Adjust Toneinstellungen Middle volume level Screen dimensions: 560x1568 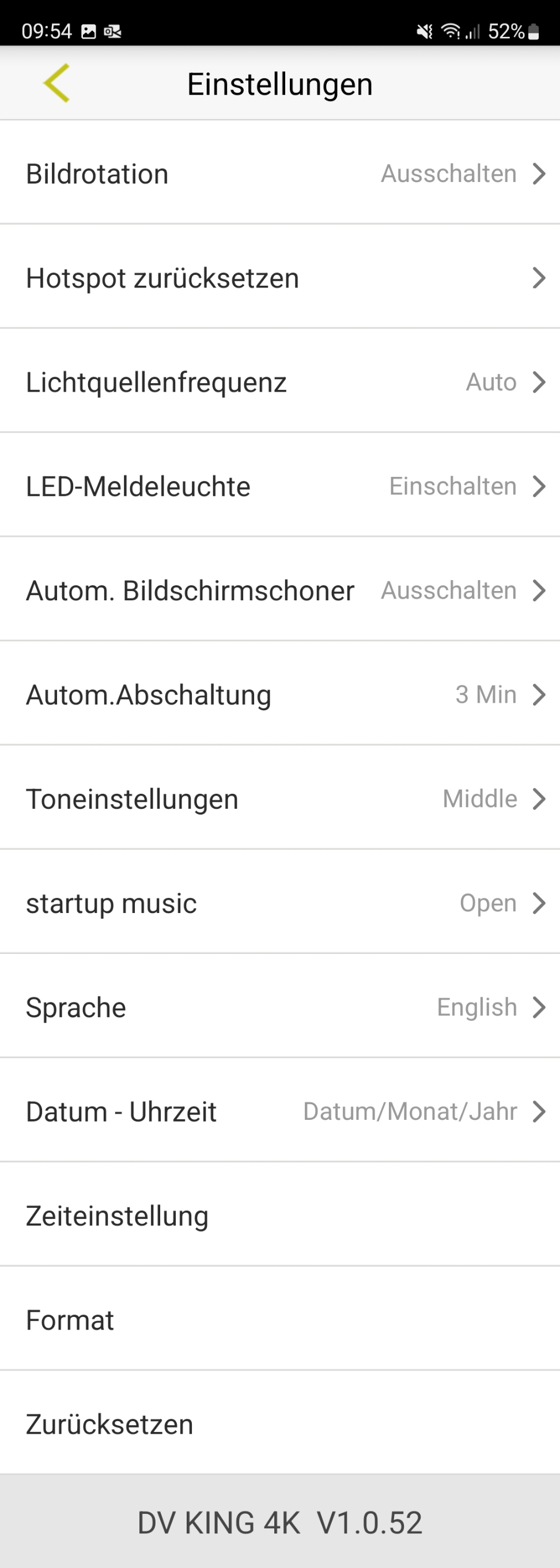pos(480,798)
